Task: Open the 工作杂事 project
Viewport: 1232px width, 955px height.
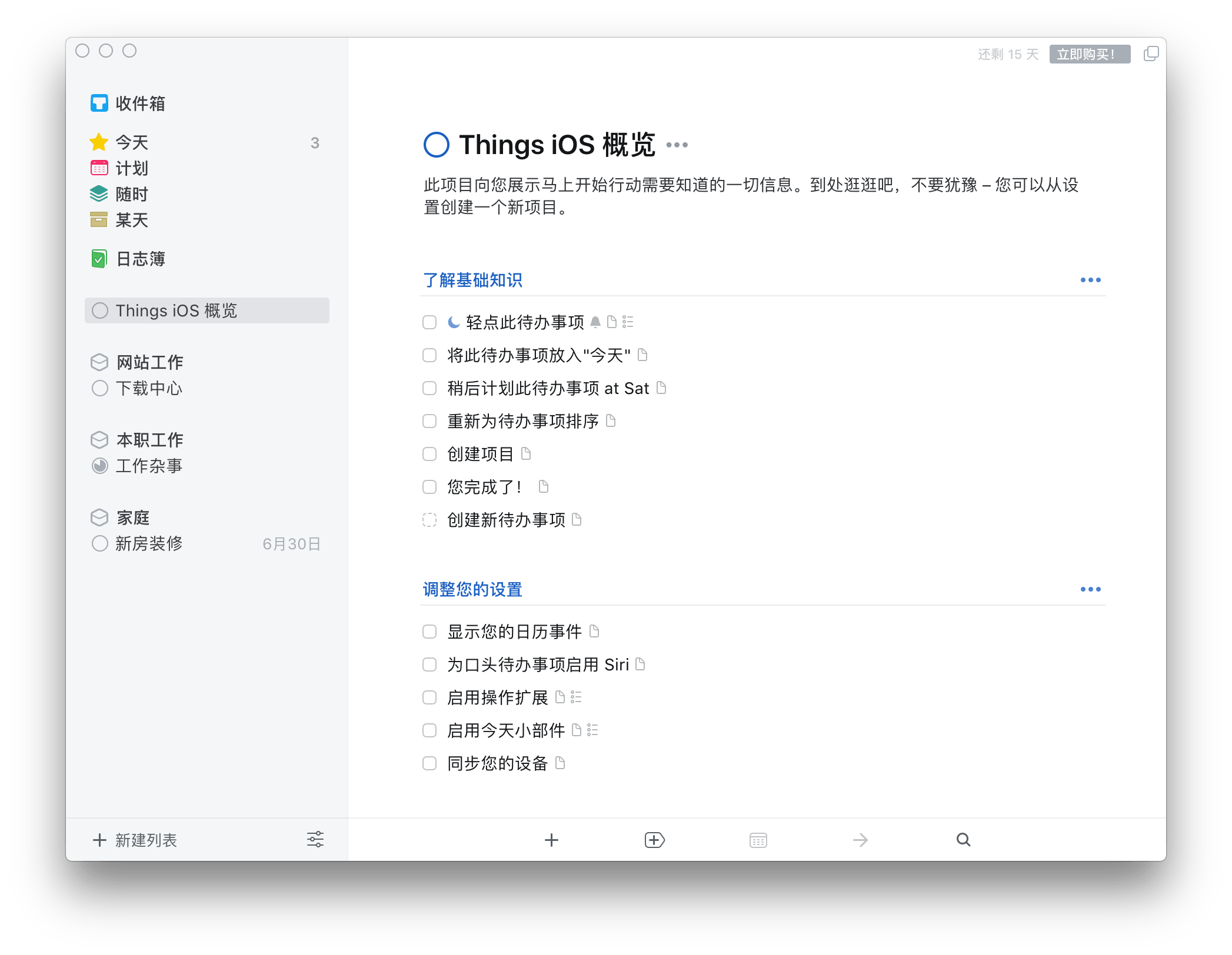Action: coord(149,466)
